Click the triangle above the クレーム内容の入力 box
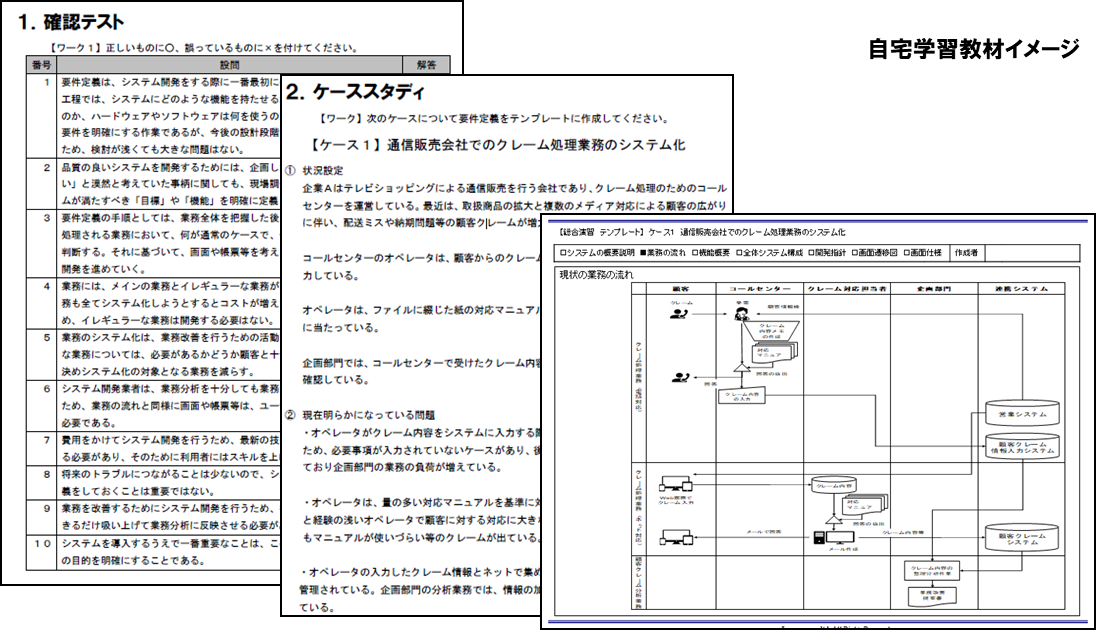1096x630 pixels. coord(742,369)
